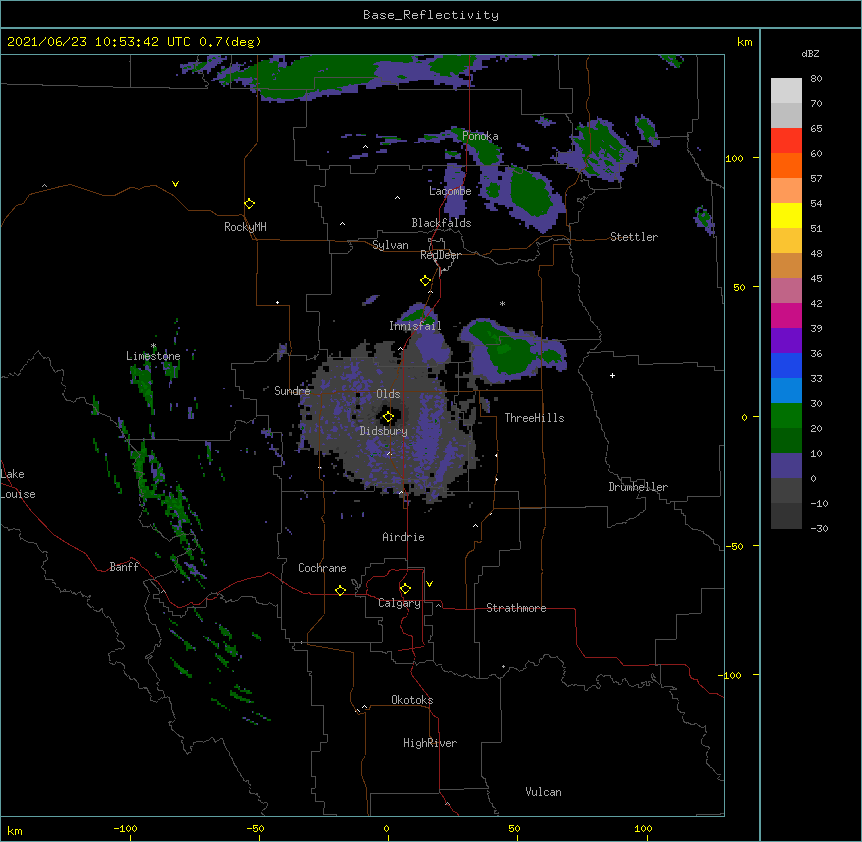Pick the purple 39 dBZ color swatch
The width and height of the screenshot is (862, 842).
tap(786, 341)
